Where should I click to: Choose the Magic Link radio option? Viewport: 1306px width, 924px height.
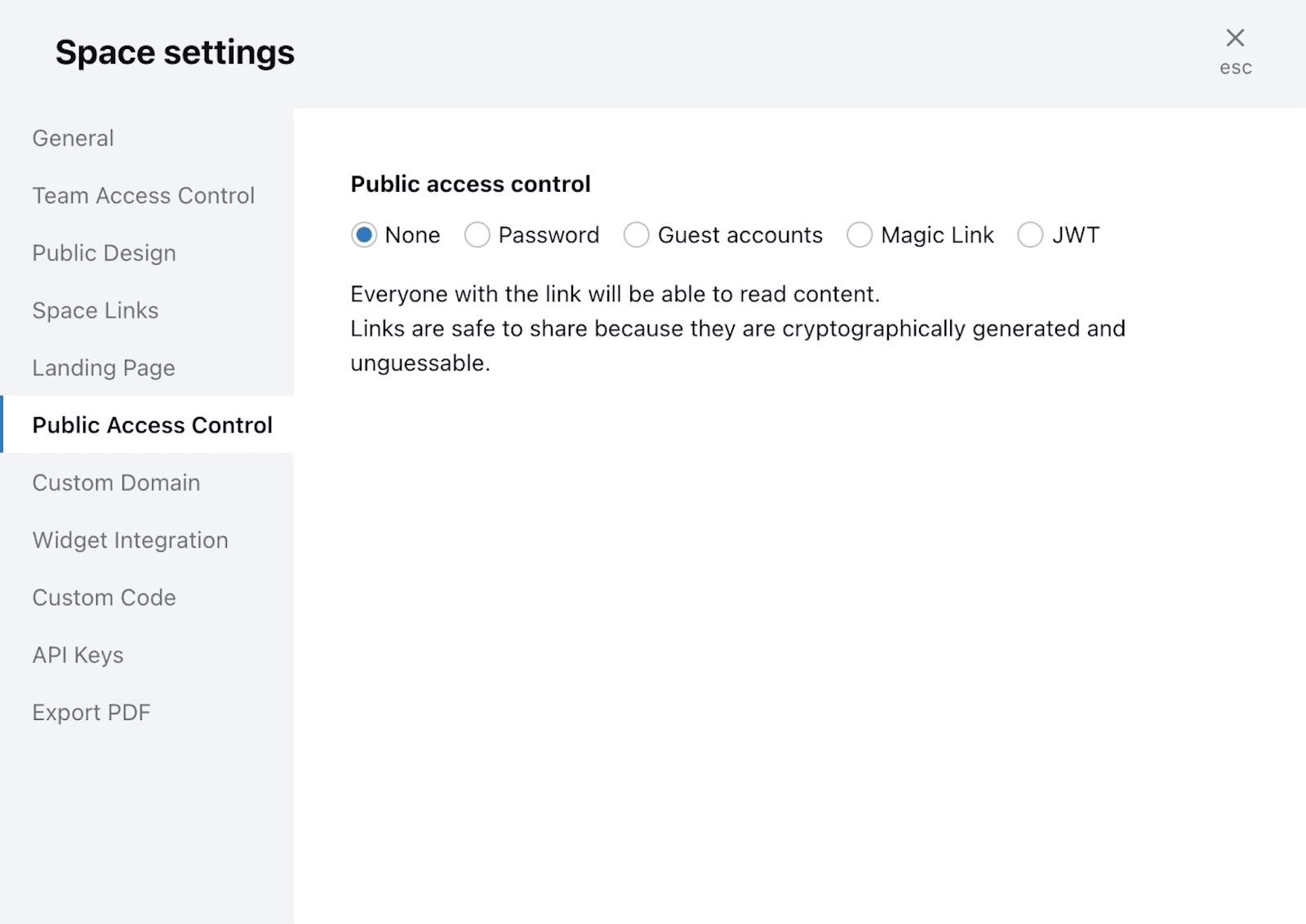[x=860, y=235]
